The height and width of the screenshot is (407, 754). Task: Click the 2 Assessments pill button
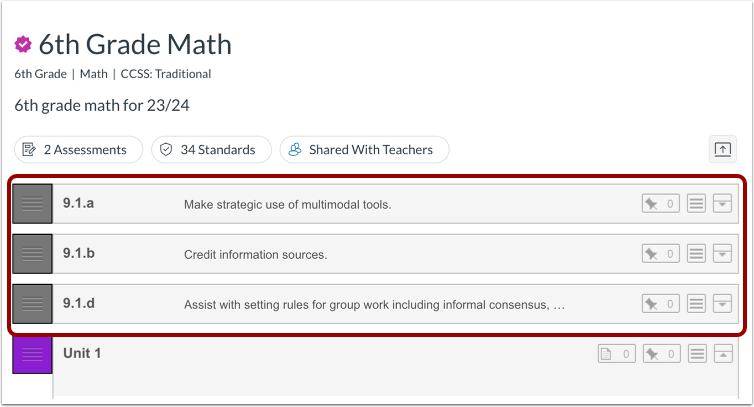(77, 149)
